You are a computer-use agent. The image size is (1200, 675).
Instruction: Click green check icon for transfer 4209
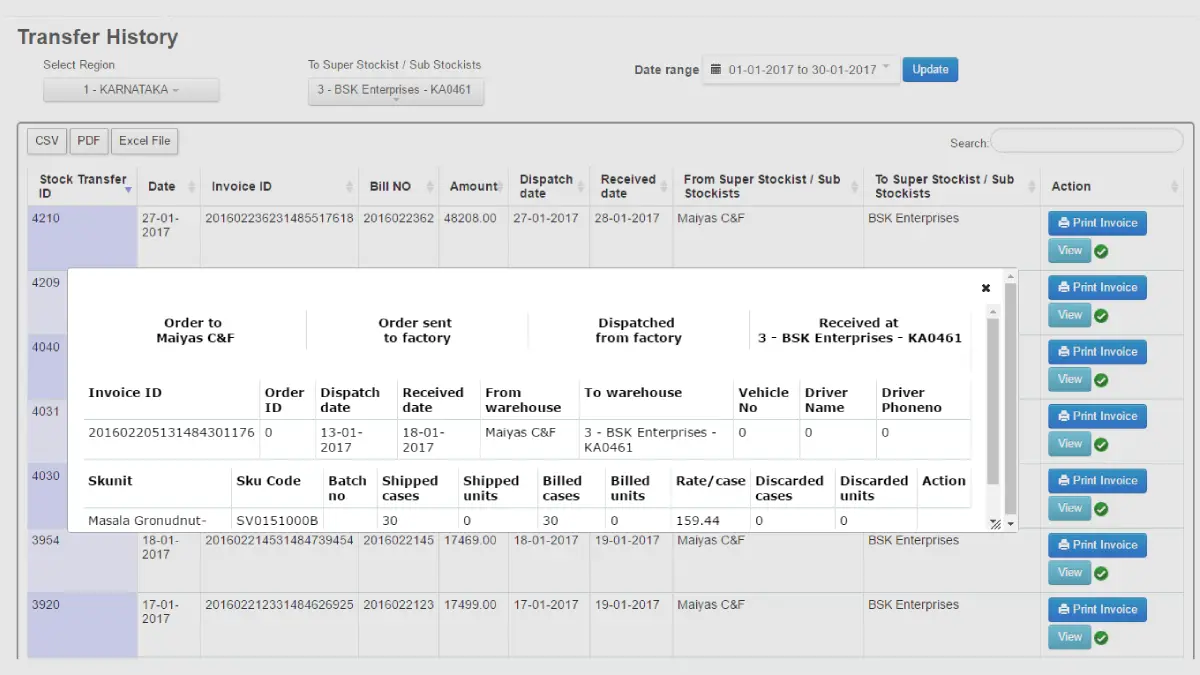(1101, 316)
